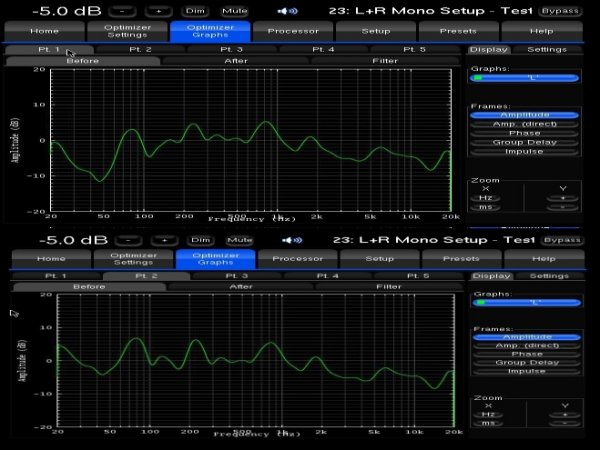
Task: Show the After graph in upper window
Action: click(235, 61)
